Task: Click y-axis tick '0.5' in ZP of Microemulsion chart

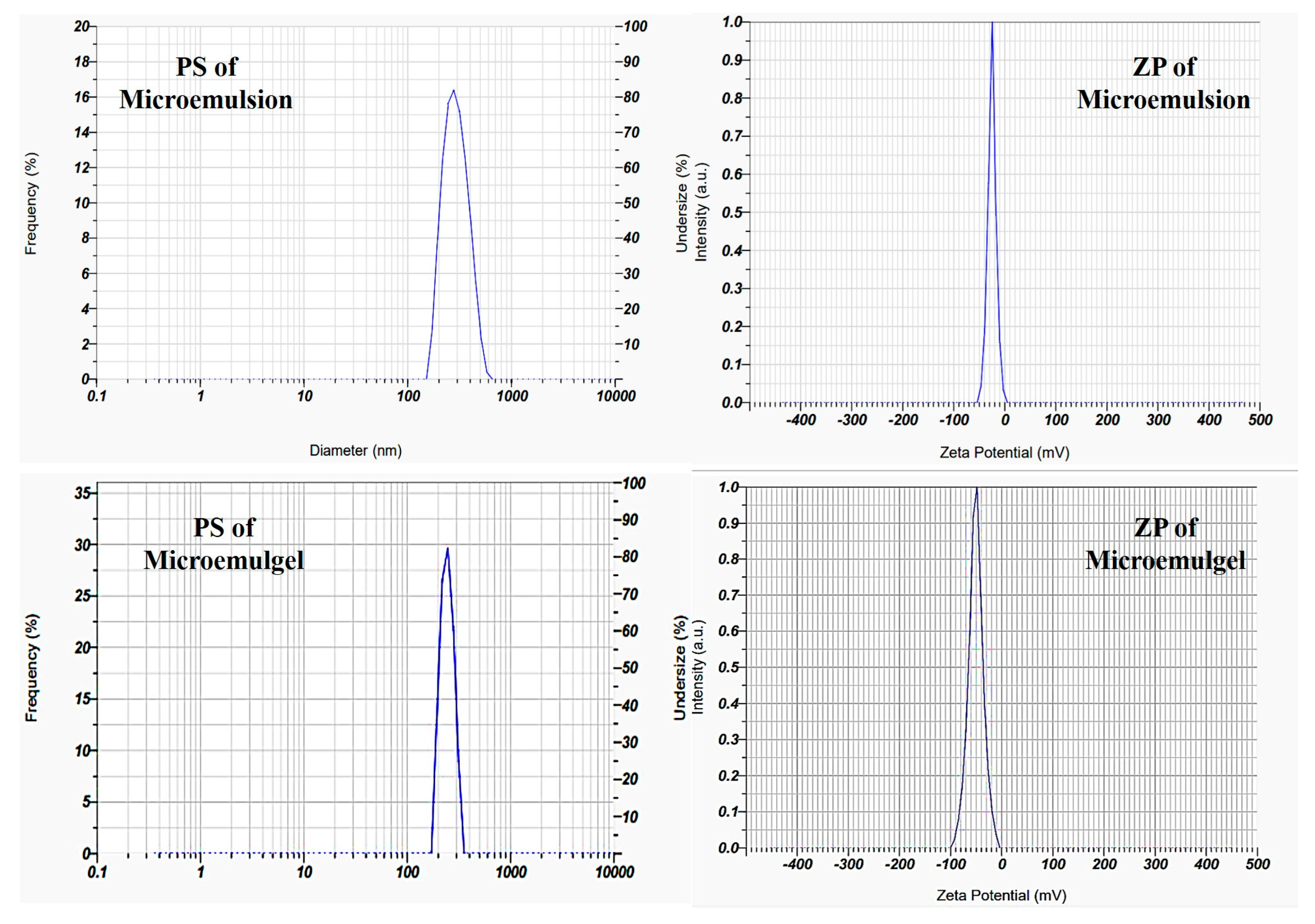Action: pos(732,213)
